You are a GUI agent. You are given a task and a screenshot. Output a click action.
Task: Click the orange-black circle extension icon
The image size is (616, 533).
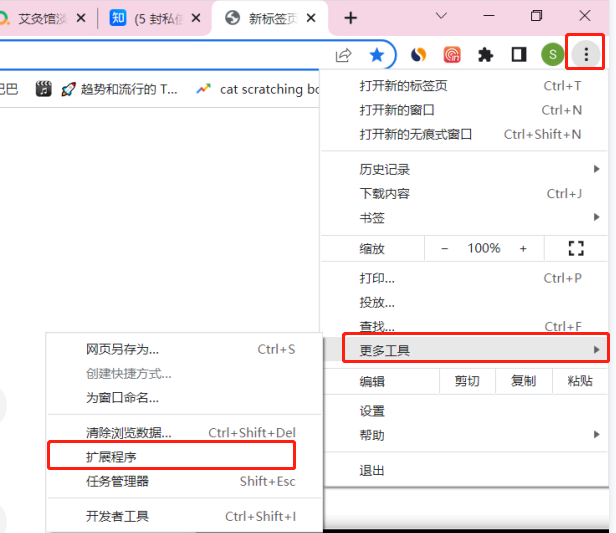419,54
